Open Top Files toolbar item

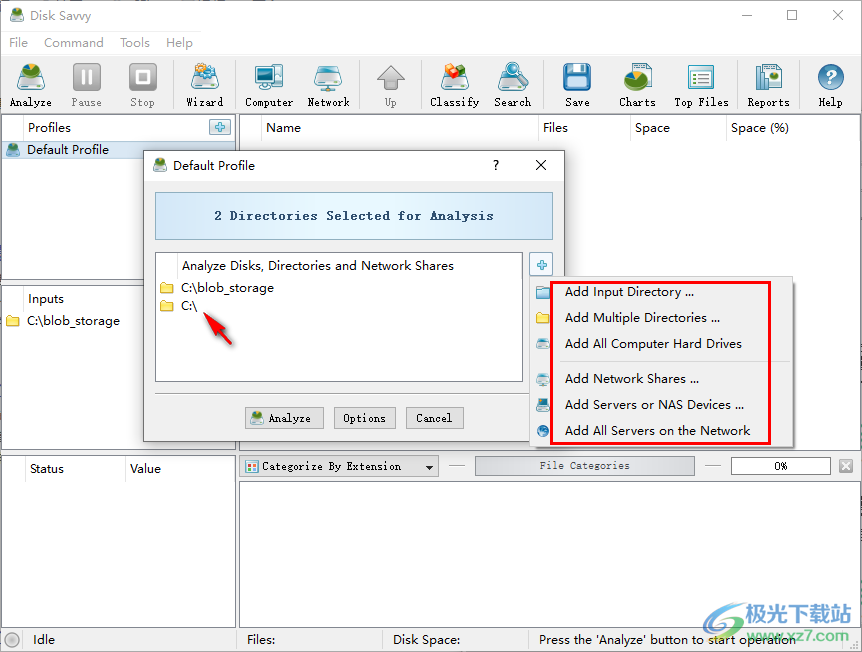[x=701, y=85]
